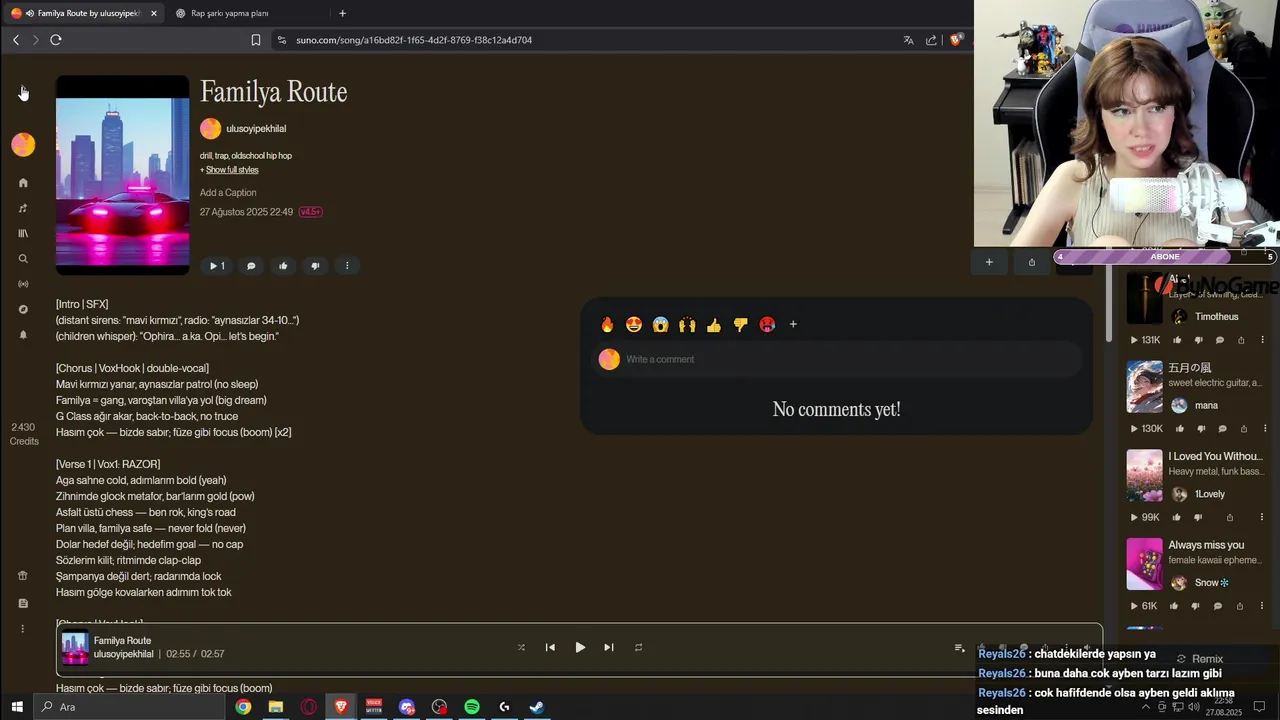The image size is (1280, 720).
Task: Dislike the Always miss you song
Action: tap(1196, 606)
